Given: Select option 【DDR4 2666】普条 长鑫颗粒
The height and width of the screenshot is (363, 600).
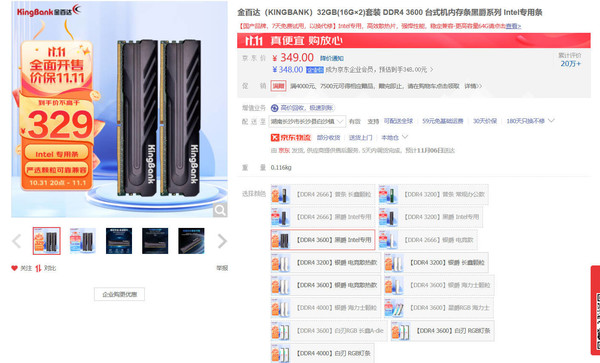Looking at the screenshot, I should (x=323, y=194).
